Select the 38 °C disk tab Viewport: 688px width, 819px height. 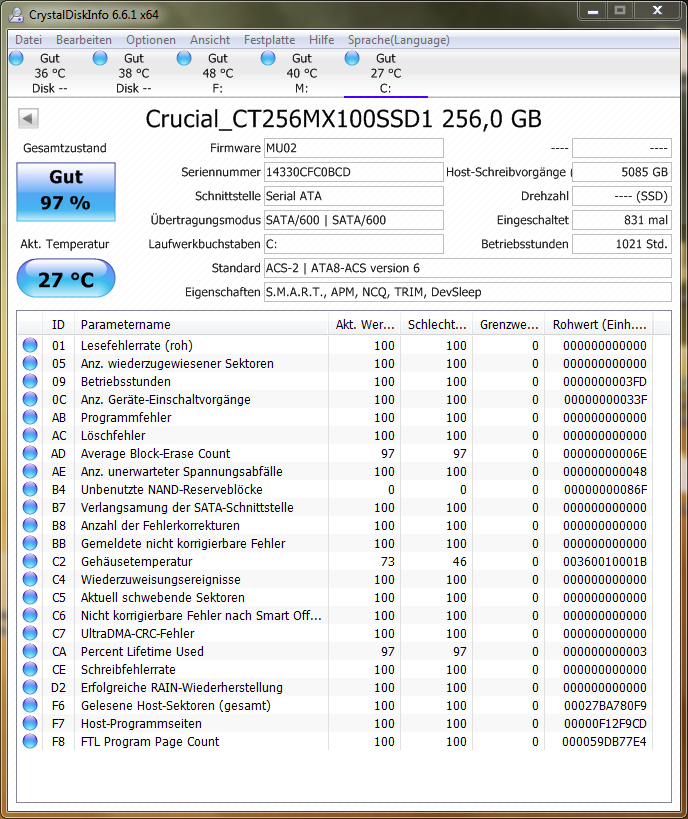coord(134,73)
